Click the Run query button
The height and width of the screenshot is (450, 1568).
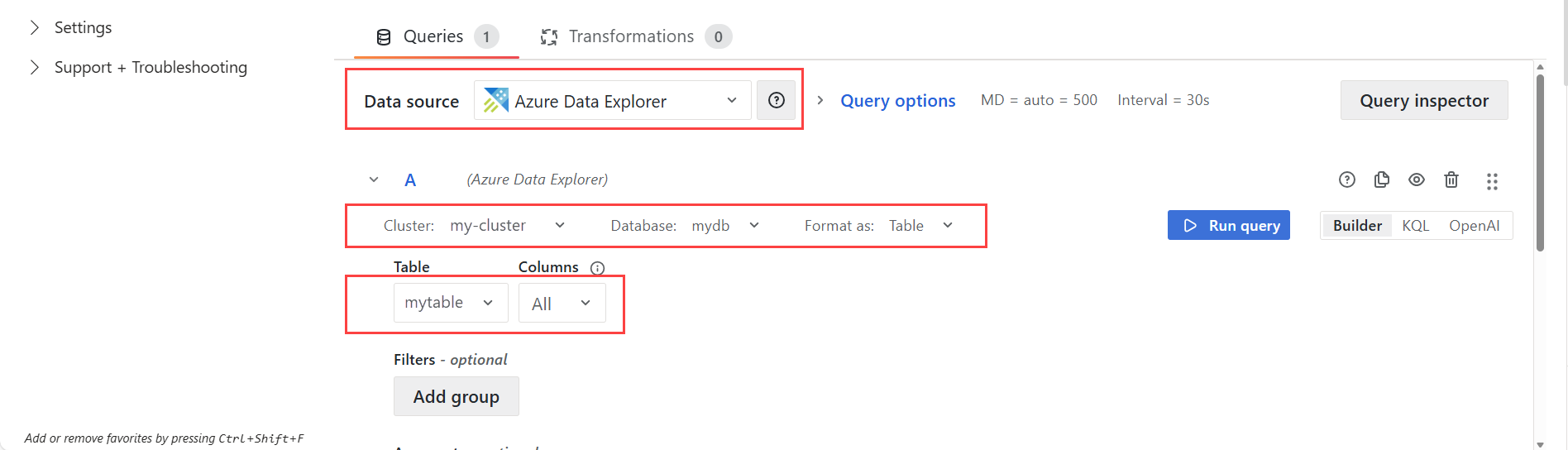[1229, 225]
